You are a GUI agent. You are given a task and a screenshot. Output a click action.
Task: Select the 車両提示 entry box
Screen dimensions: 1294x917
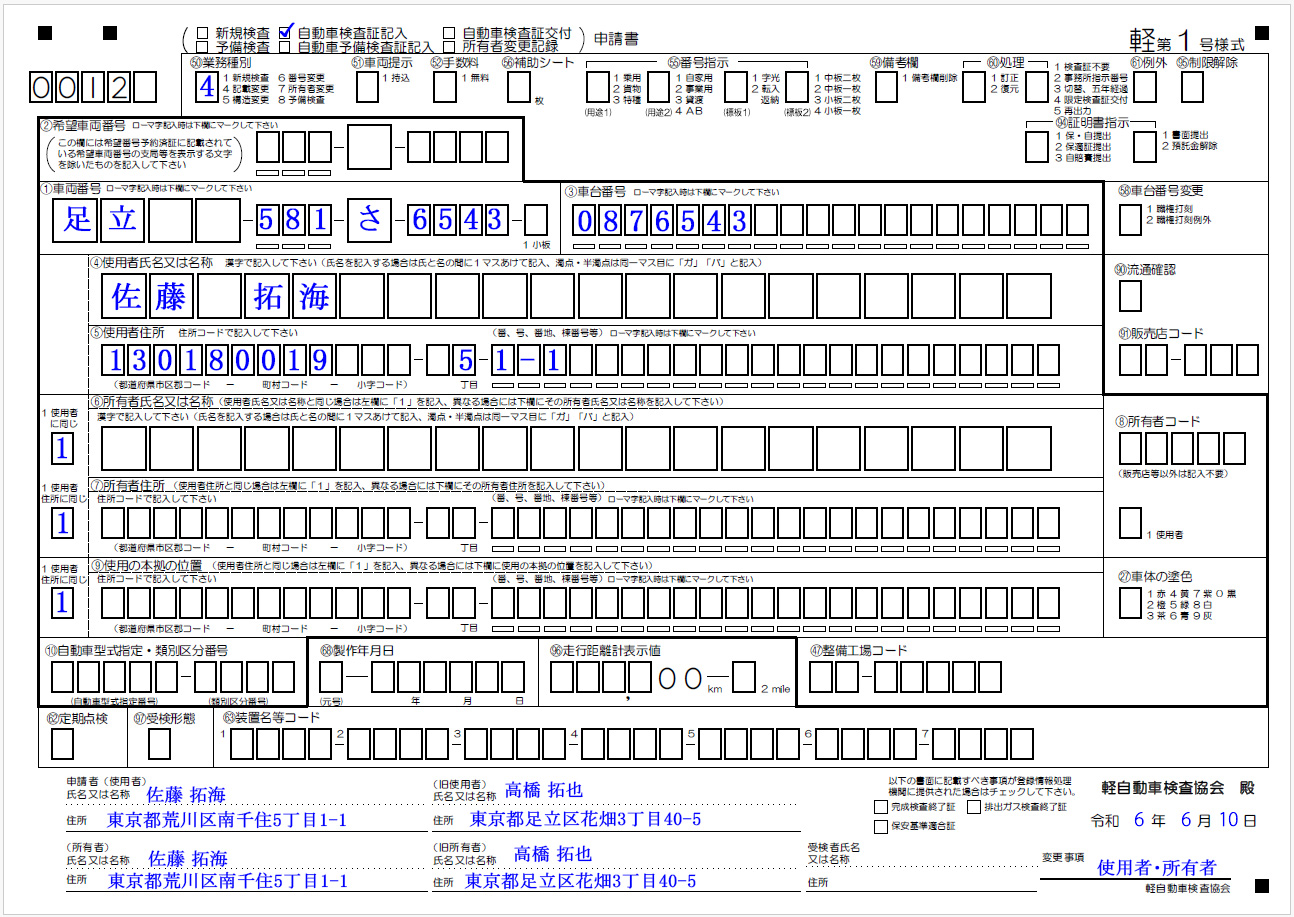[367, 87]
